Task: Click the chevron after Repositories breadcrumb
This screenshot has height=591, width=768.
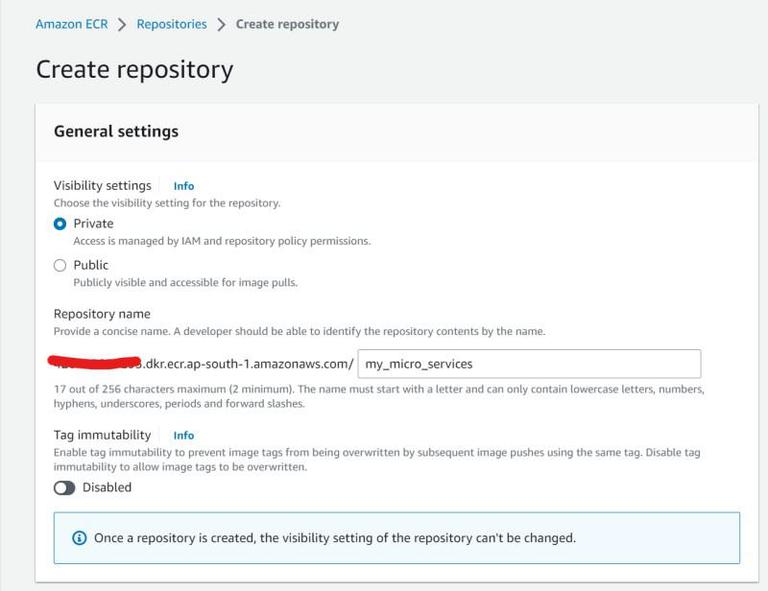Action: (221, 24)
